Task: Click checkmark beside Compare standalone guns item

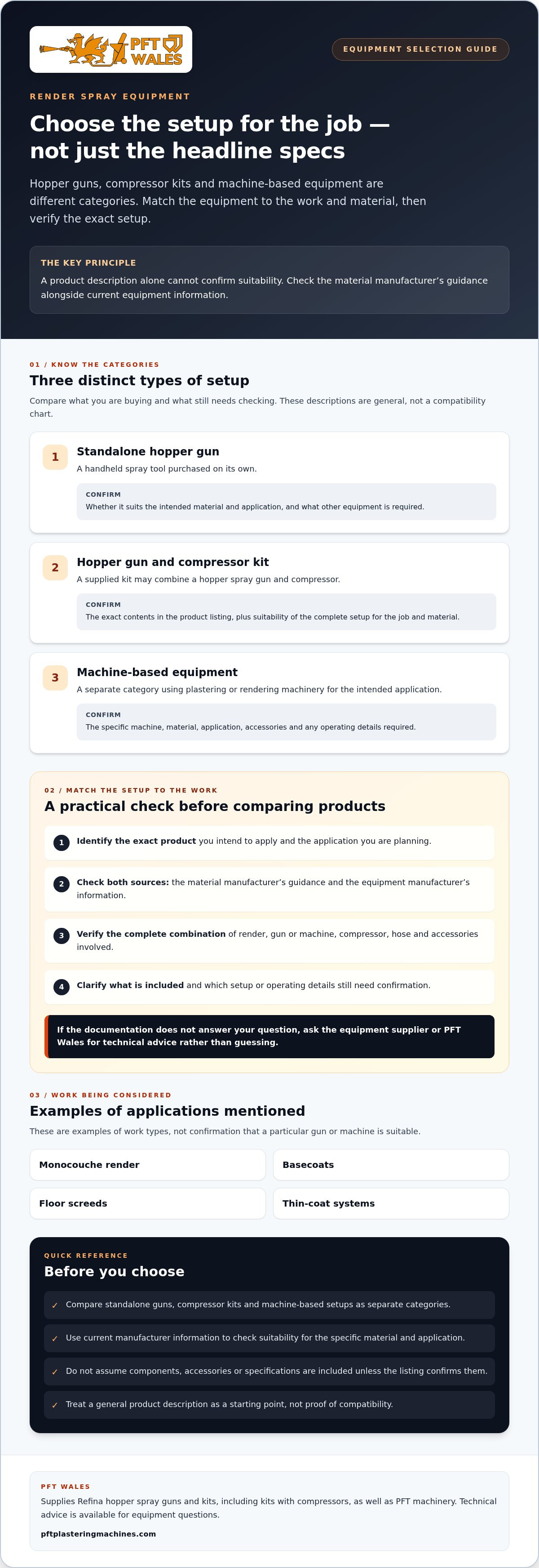Action: (x=55, y=1305)
